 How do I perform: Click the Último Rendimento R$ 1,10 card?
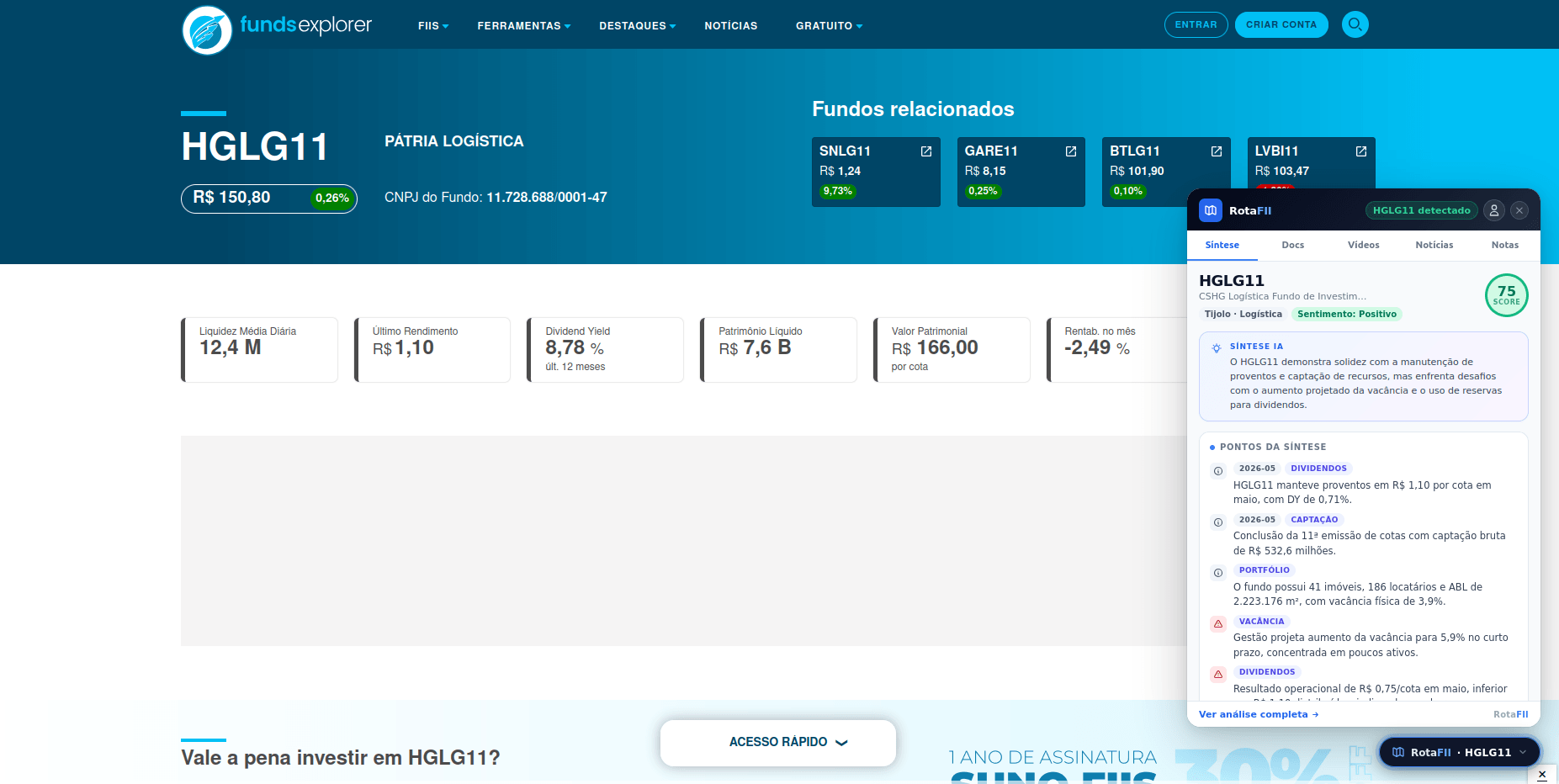432,350
